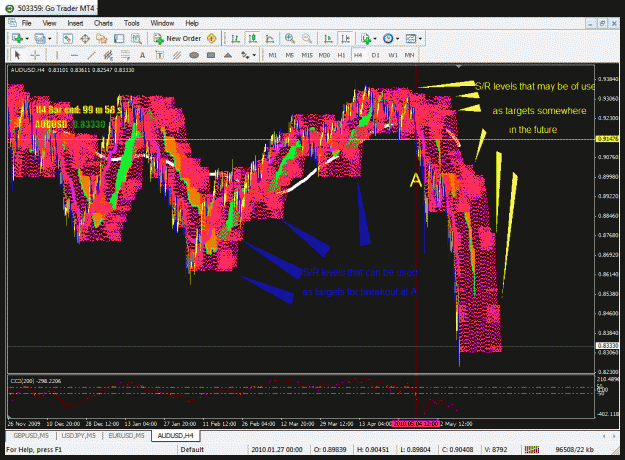This screenshot has width=625, height=460.
Task: Switch to M5 timeframe
Action: (290, 55)
